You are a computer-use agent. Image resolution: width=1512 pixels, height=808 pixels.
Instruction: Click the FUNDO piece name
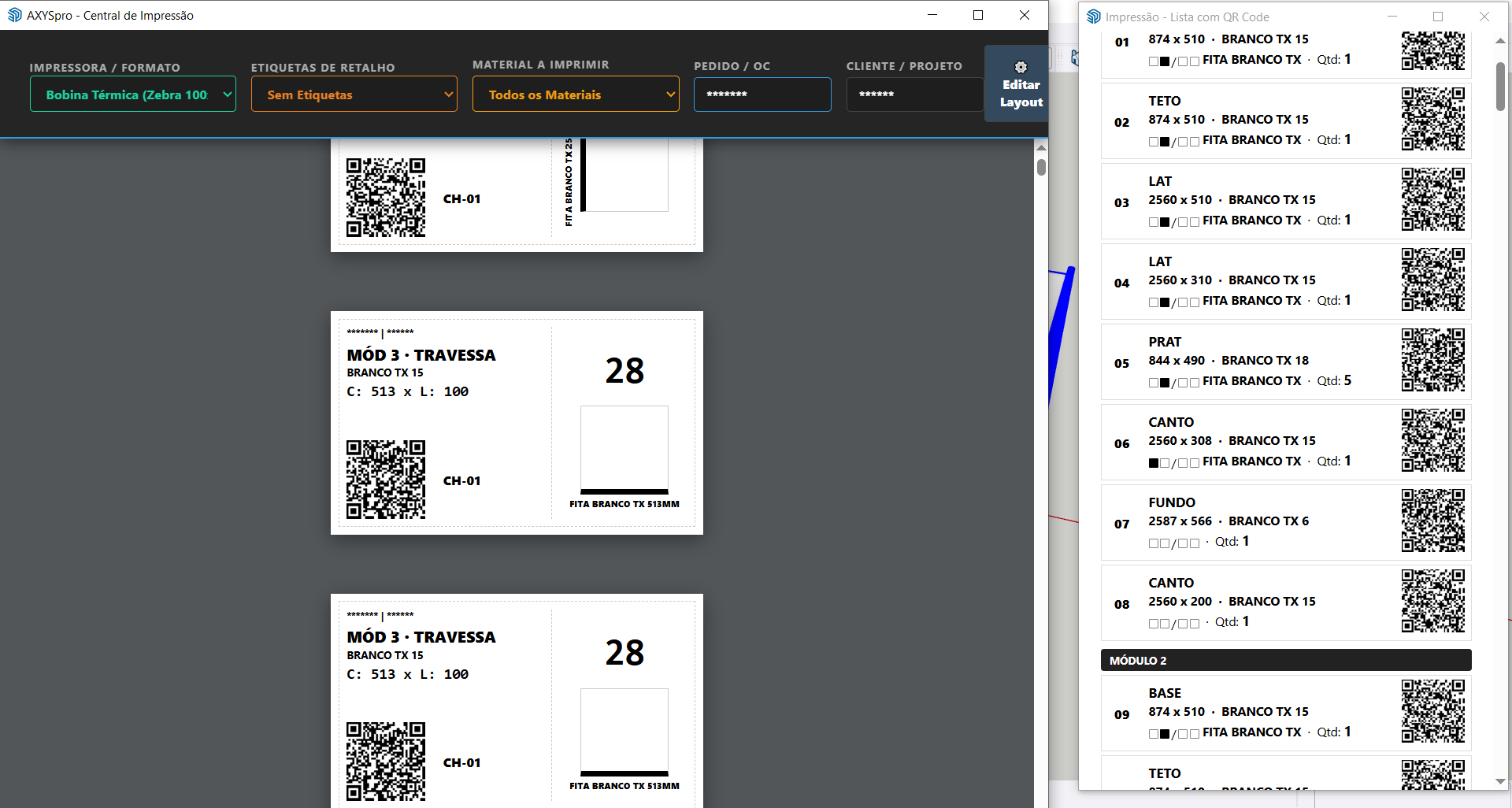click(x=1172, y=502)
